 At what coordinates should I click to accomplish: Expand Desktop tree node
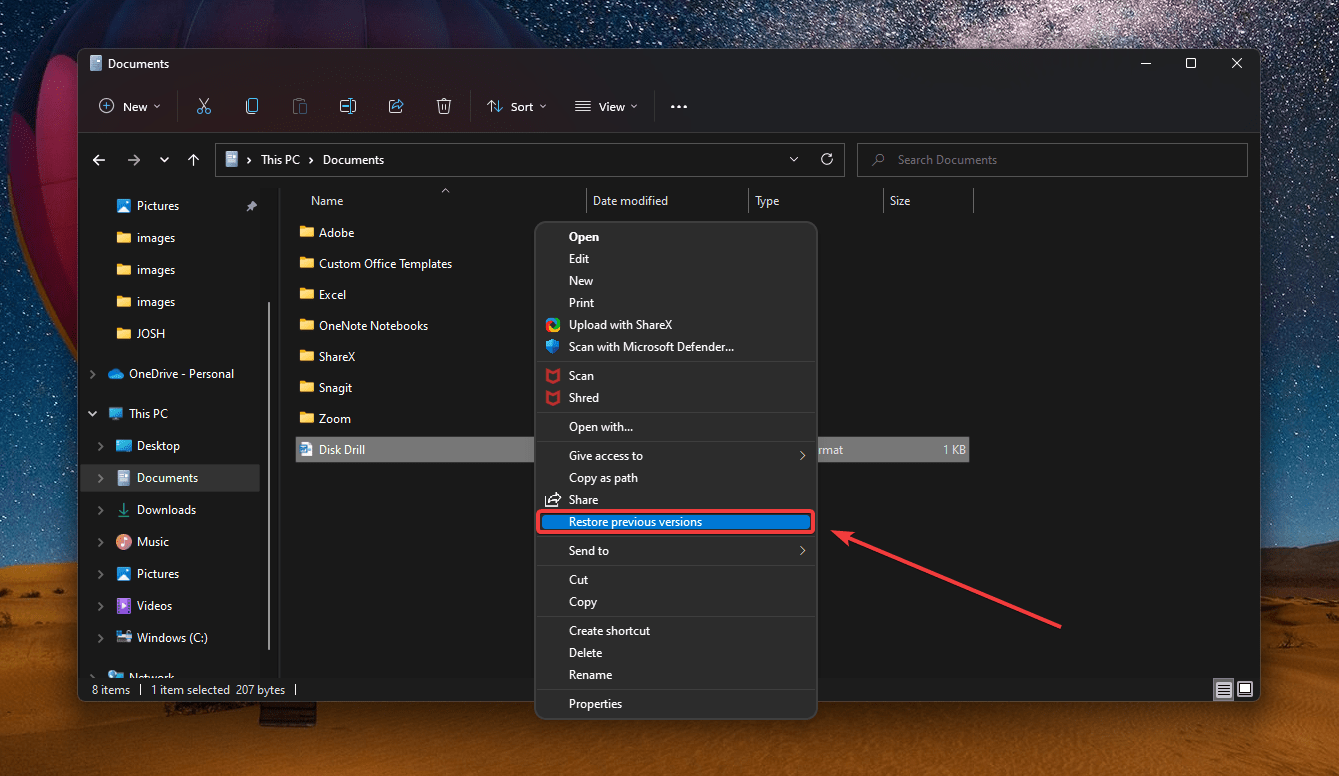coord(101,446)
